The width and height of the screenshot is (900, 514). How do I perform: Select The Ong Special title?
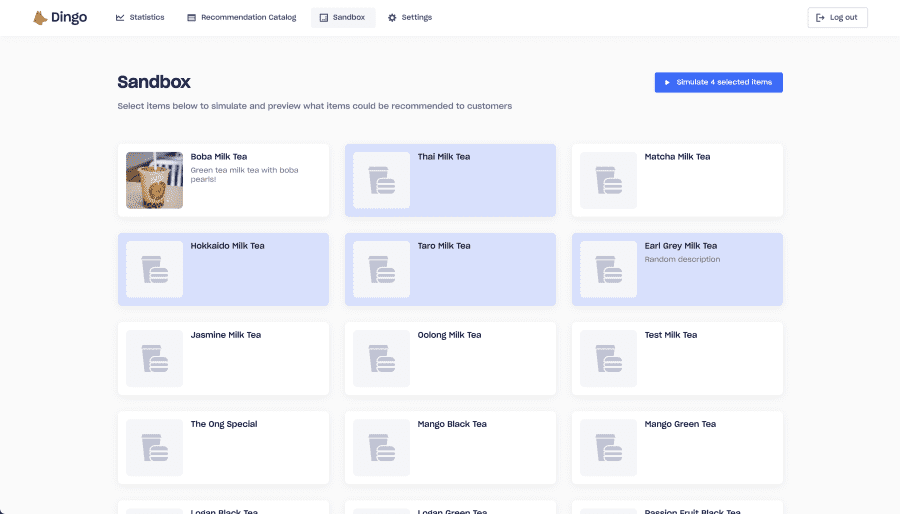click(x=224, y=424)
